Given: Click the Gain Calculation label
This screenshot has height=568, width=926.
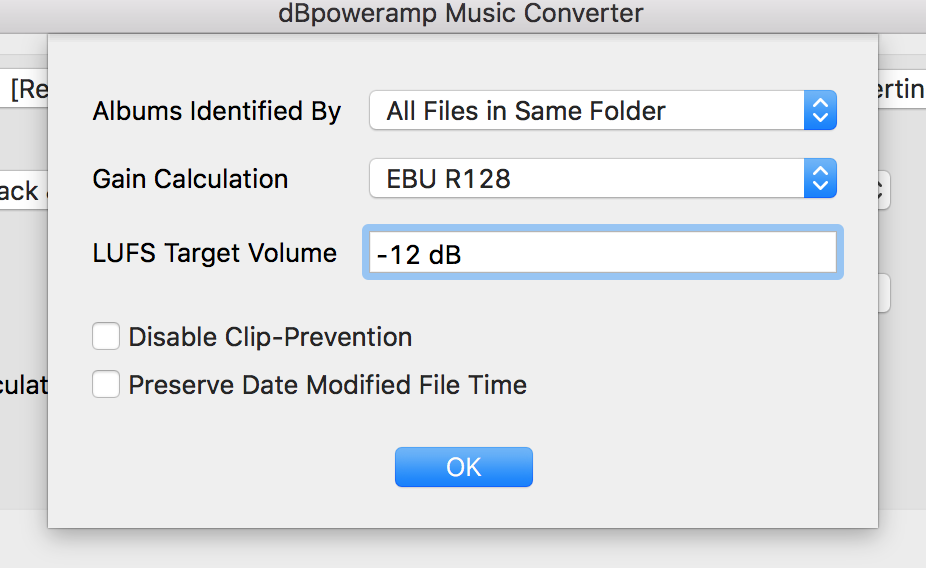Looking at the screenshot, I should point(190,180).
